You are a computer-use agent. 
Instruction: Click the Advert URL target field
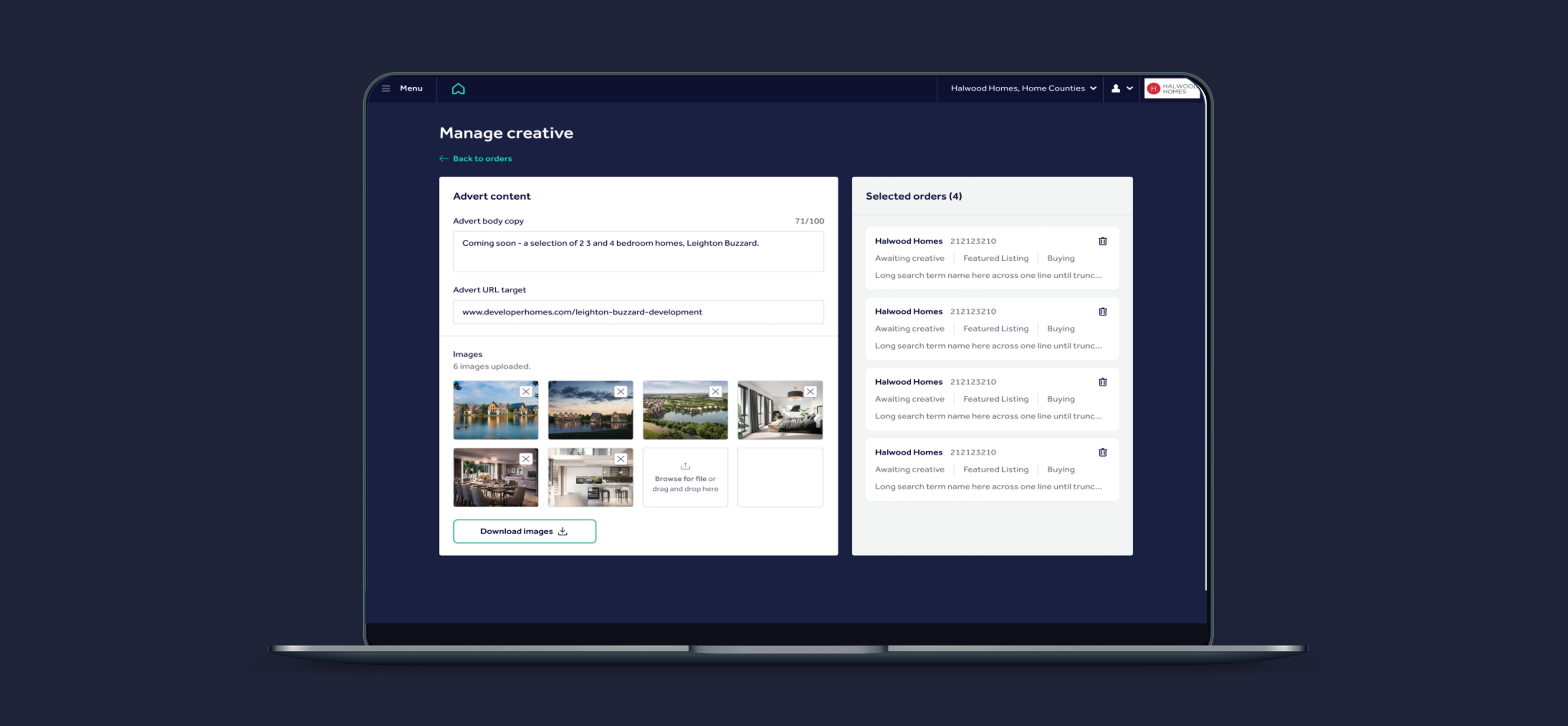pyautogui.click(x=637, y=312)
